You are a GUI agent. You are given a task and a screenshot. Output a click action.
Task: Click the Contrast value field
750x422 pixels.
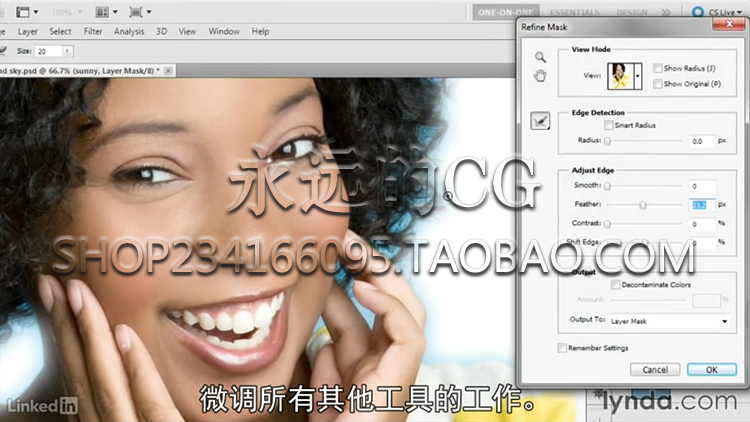coord(702,224)
